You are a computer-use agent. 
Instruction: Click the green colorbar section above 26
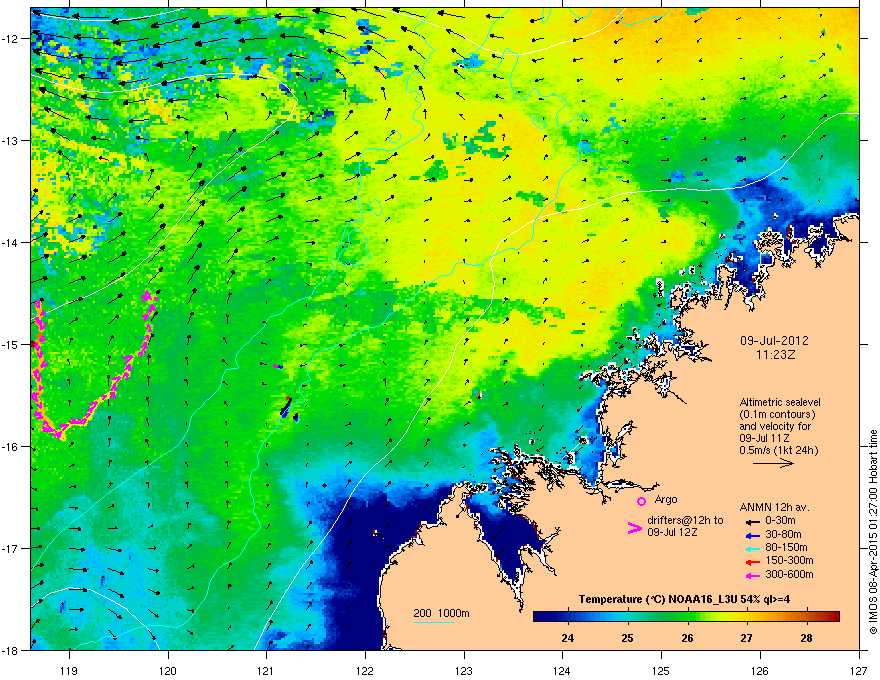(688, 616)
